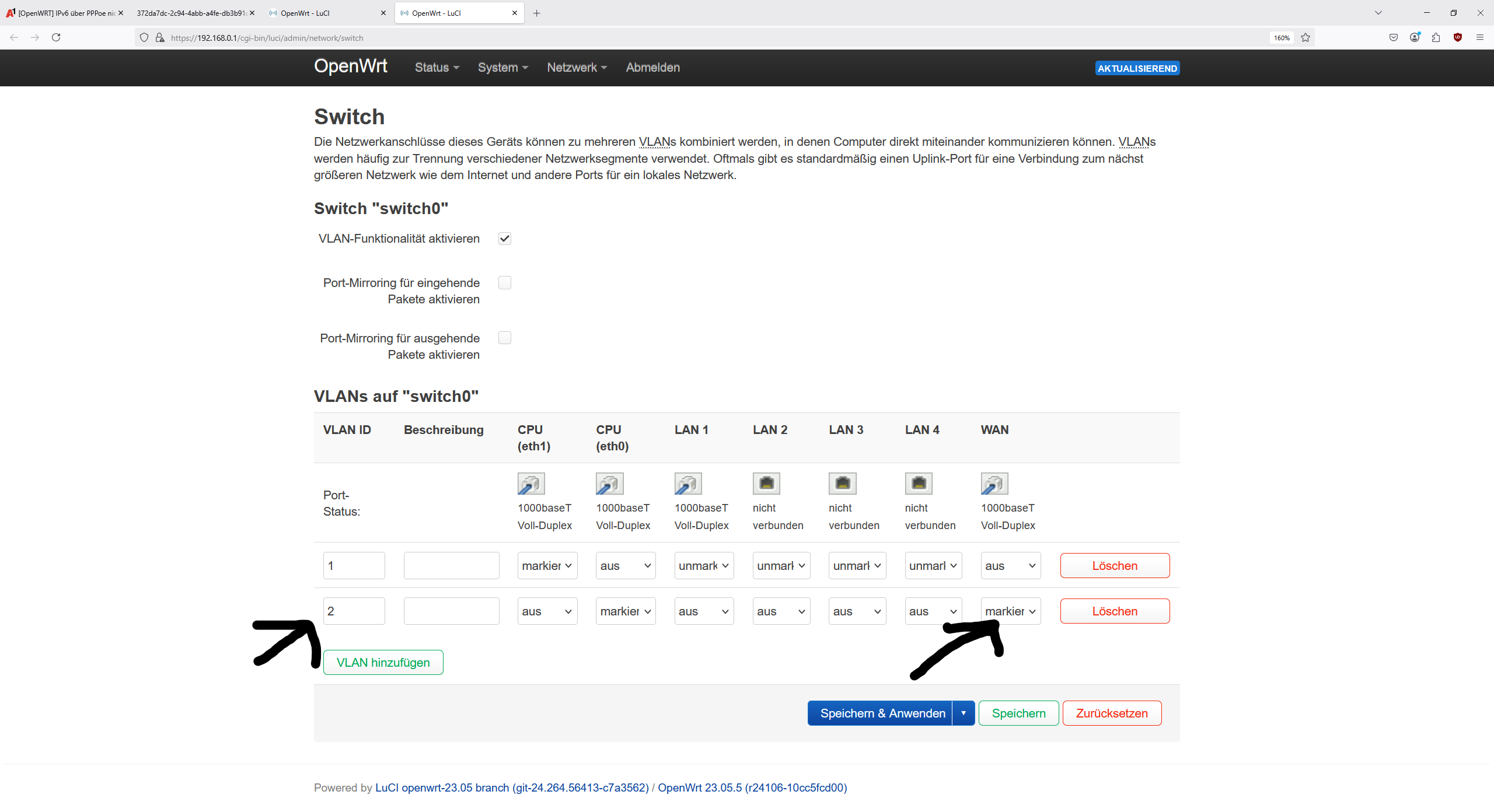The image size is (1494, 812).
Task: Click the LAN 1 port status icon
Action: (688, 484)
